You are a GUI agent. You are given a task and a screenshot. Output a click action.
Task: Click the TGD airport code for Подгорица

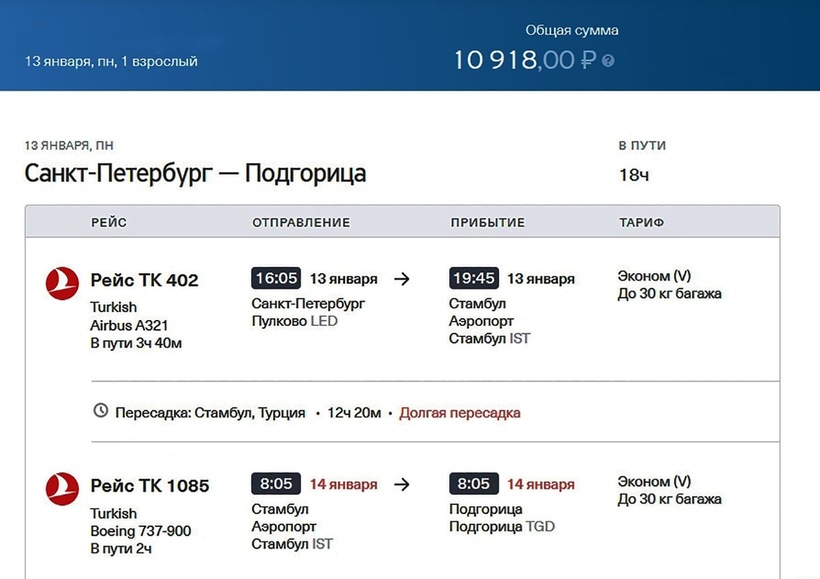(541, 527)
